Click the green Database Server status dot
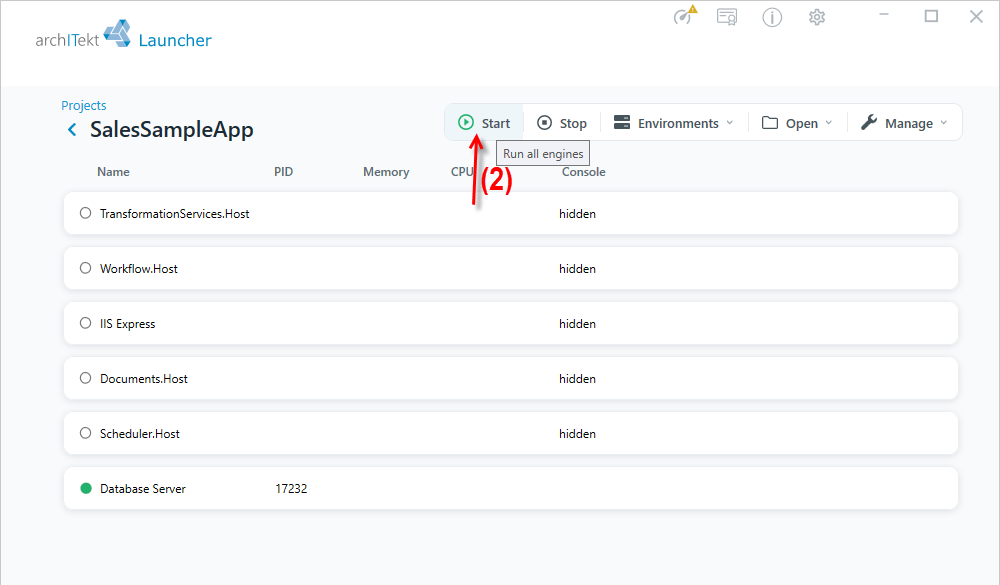The image size is (1000, 585). pyautogui.click(x=85, y=489)
